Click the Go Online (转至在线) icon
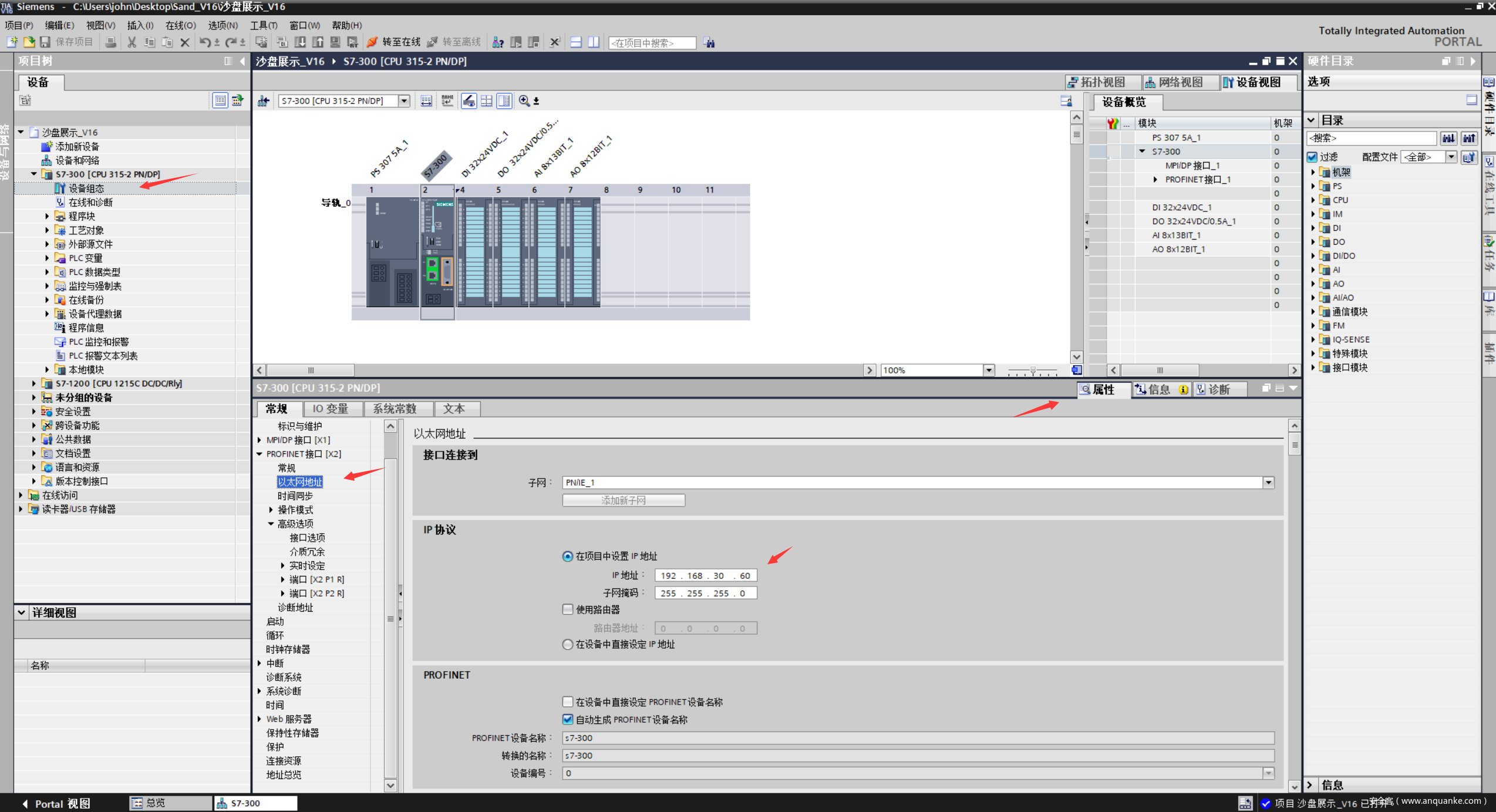The height and width of the screenshot is (812, 1496). [373, 42]
